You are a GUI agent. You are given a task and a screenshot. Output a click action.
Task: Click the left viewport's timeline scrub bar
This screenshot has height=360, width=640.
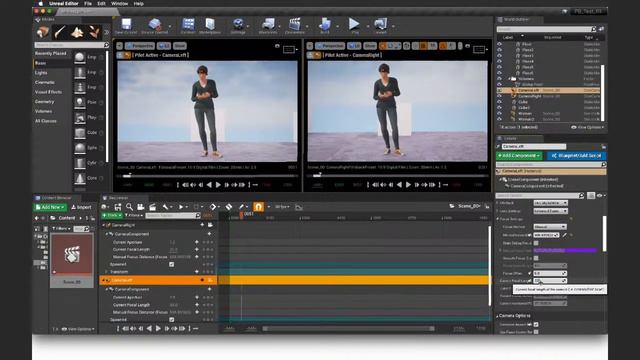pos(207,176)
